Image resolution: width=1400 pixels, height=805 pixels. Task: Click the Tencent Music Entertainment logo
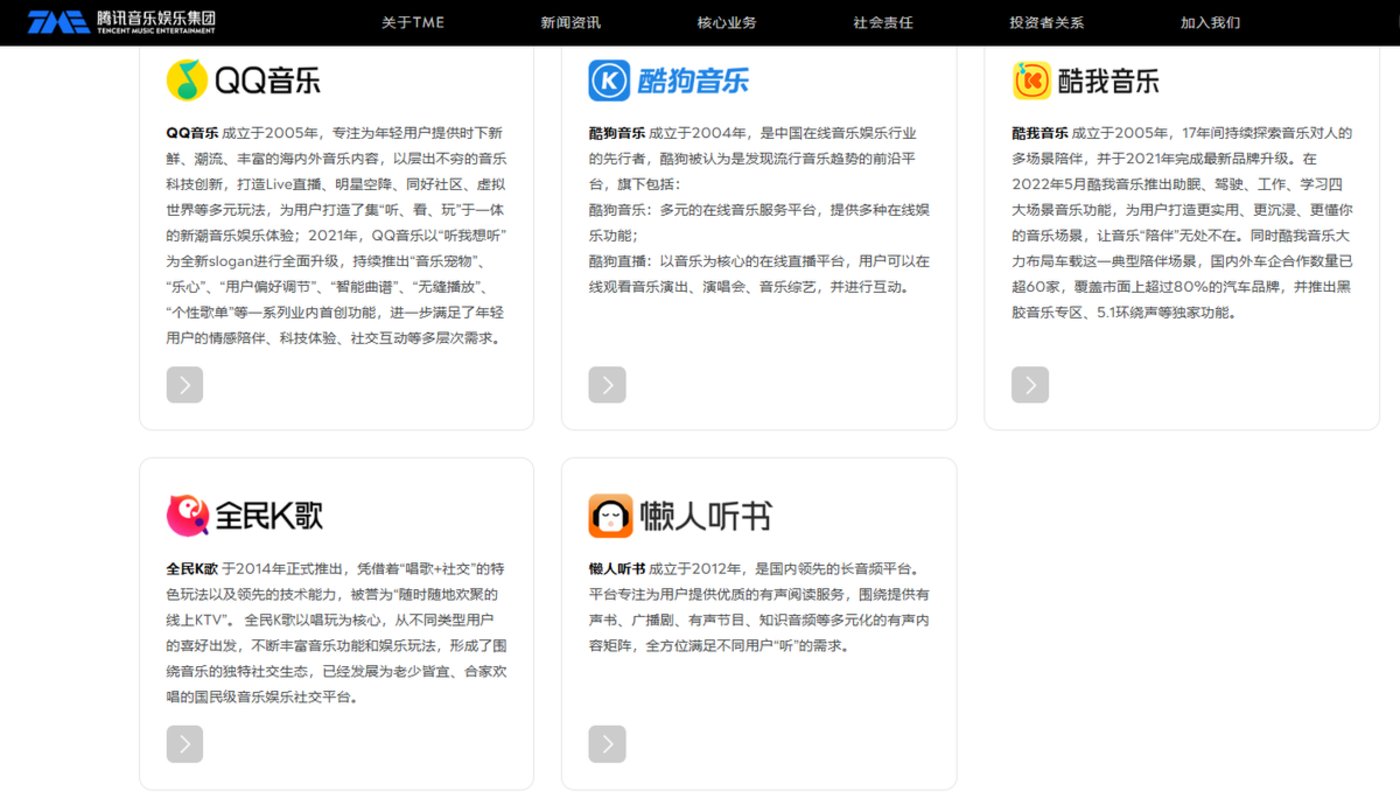click(121, 22)
